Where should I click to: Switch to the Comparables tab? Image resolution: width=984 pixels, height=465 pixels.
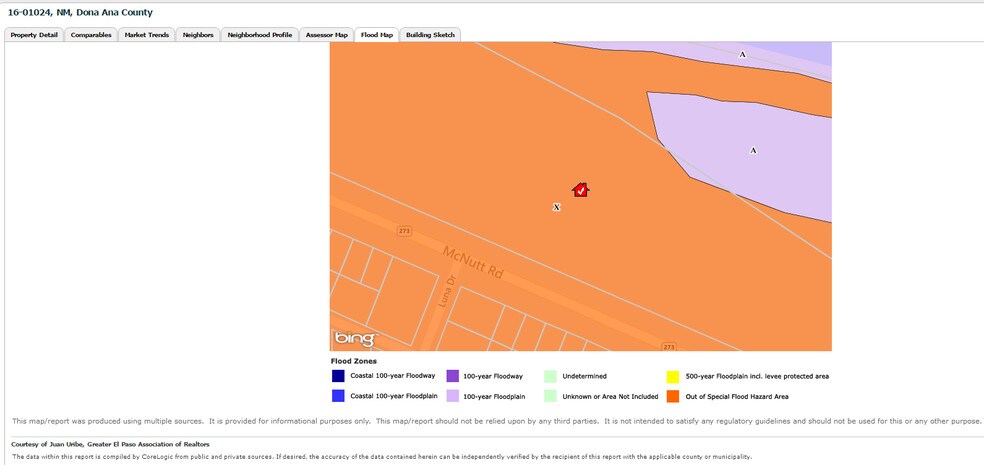point(91,35)
